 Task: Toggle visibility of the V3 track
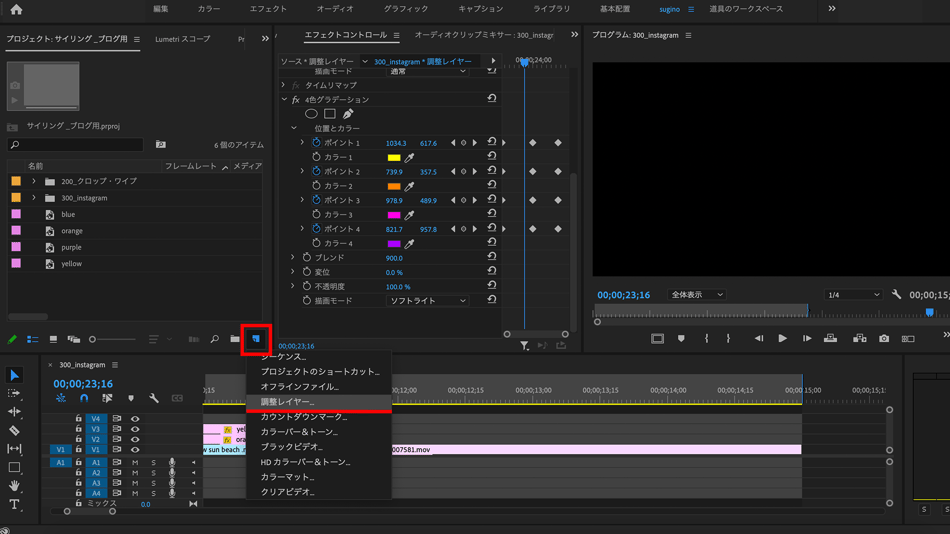pos(135,429)
